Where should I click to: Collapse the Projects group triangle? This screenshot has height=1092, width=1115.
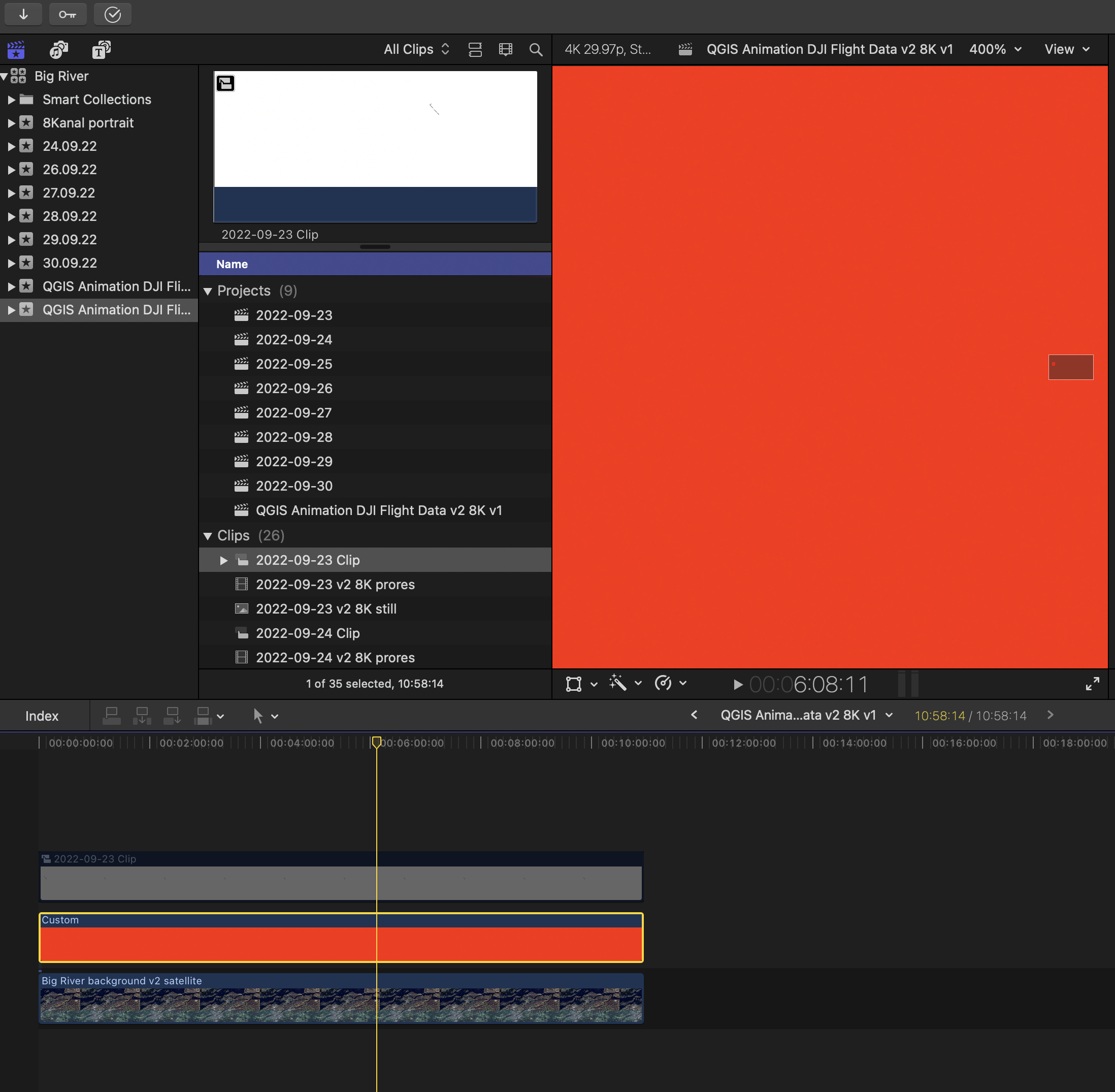point(208,292)
